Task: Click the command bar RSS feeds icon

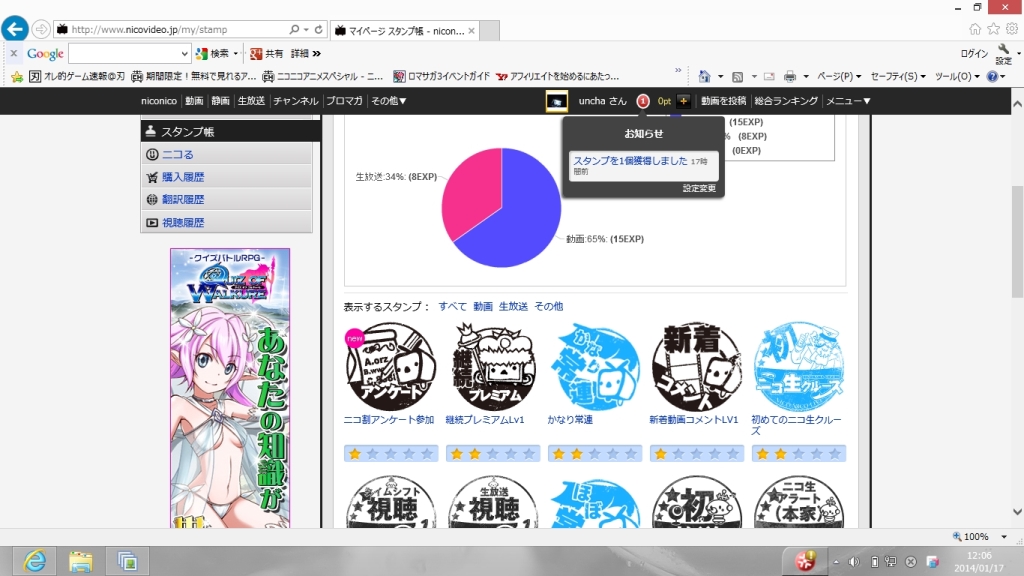Action: click(x=737, y=76)
